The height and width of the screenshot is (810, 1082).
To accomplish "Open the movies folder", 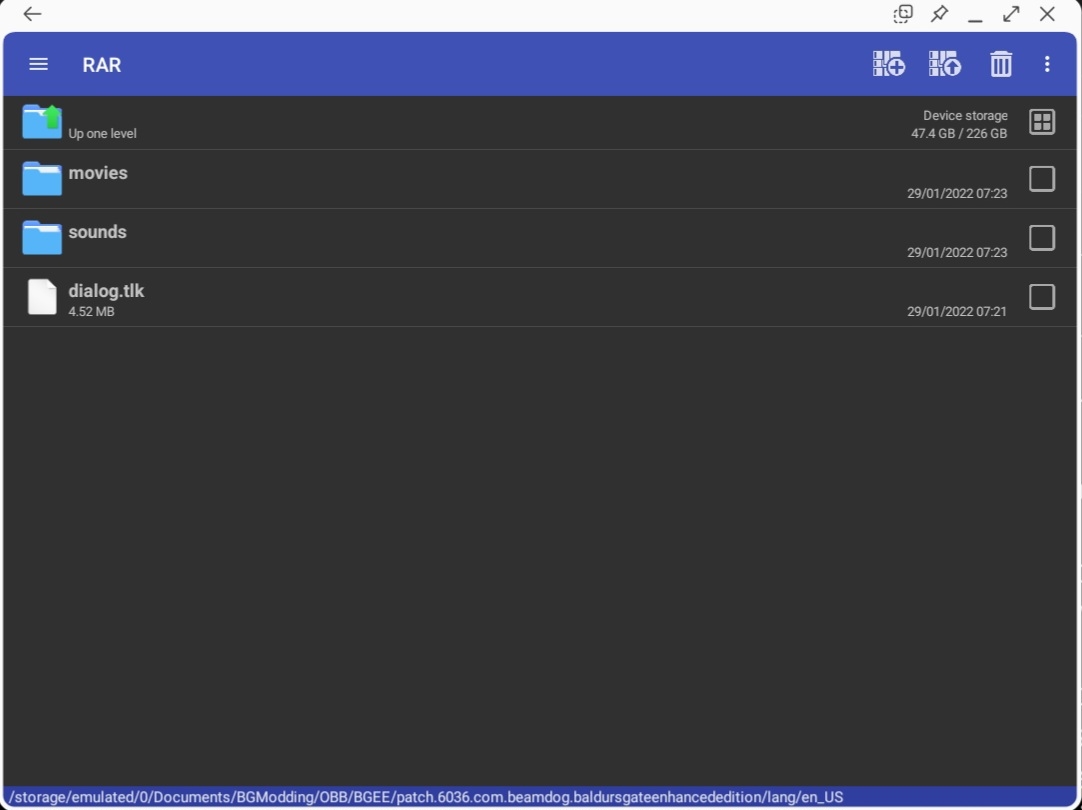I will pyautogui.click(x=98, y=173).
